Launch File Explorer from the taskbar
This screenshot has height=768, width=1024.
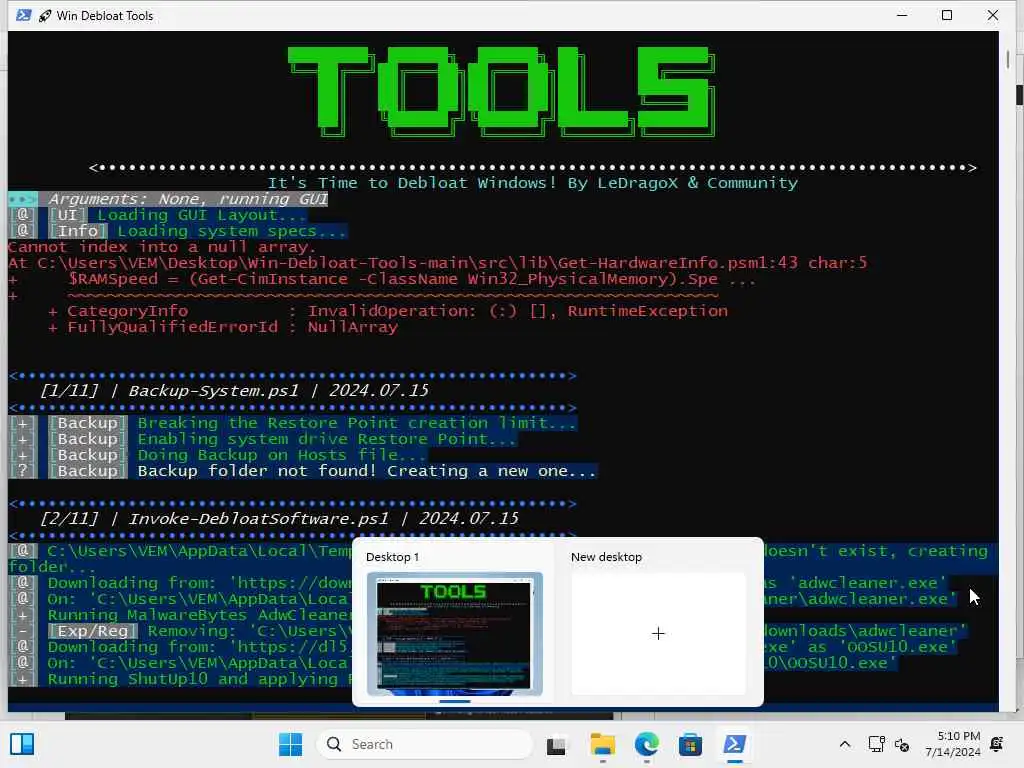tap(602, 744)
